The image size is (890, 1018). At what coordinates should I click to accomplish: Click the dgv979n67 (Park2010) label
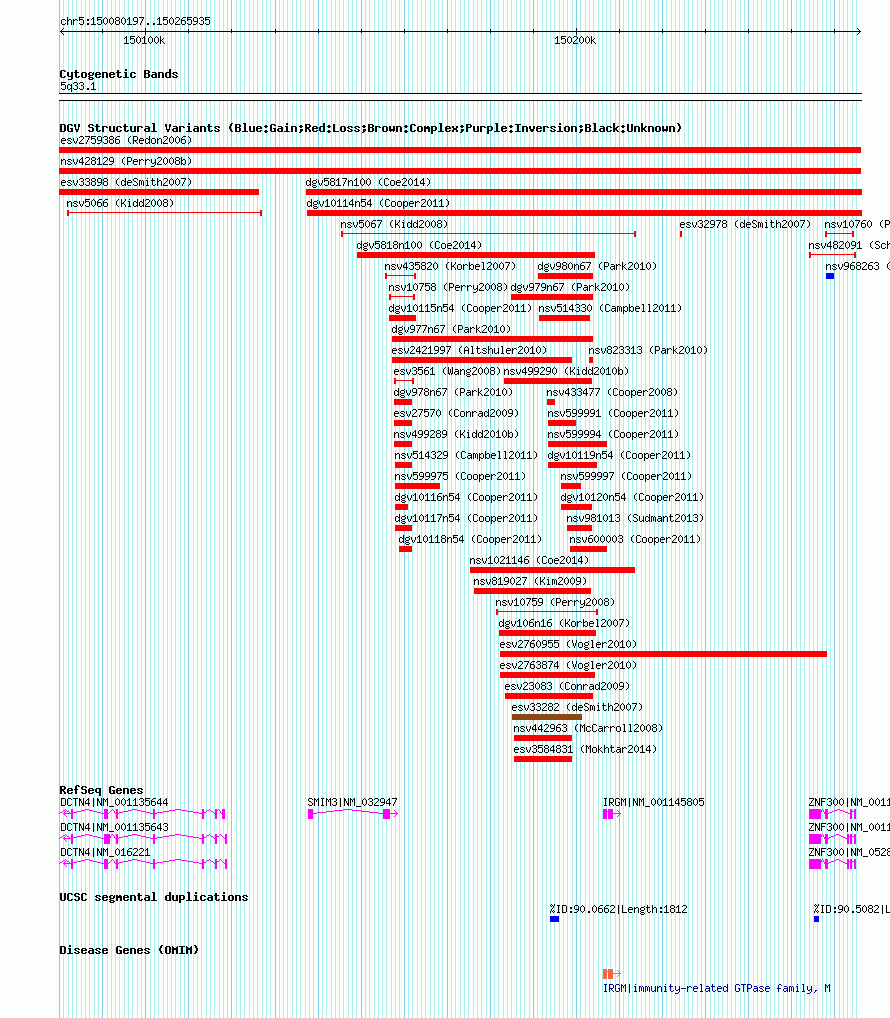571,287
